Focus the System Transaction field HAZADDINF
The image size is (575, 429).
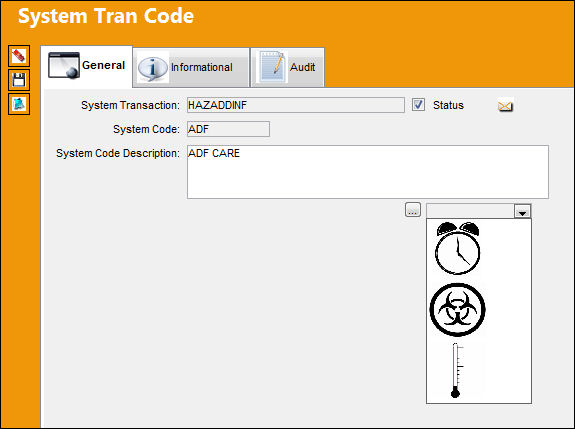pyautogui.click(x=296, y=105)
